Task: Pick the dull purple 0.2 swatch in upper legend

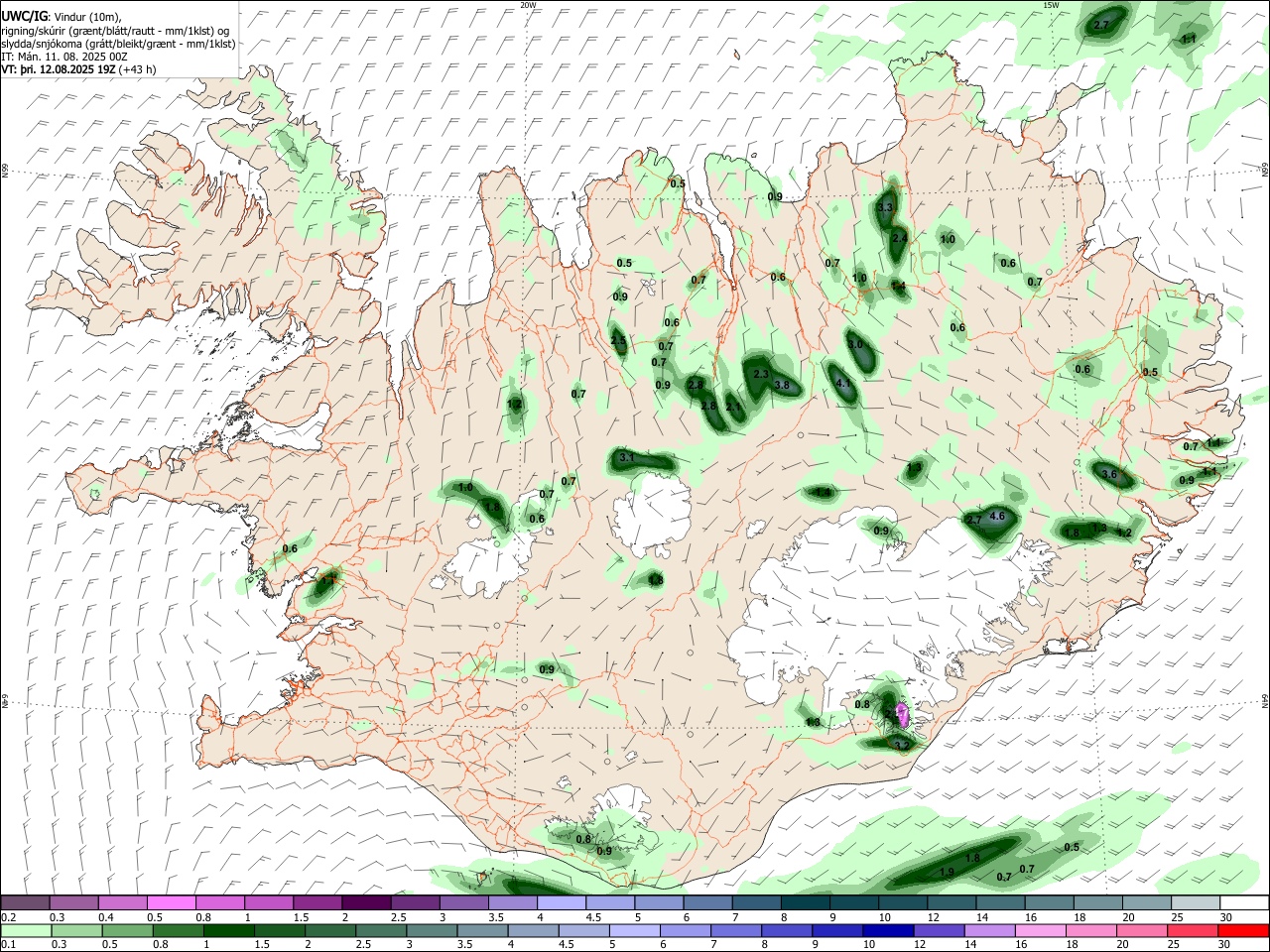Action: pos(25,903)
